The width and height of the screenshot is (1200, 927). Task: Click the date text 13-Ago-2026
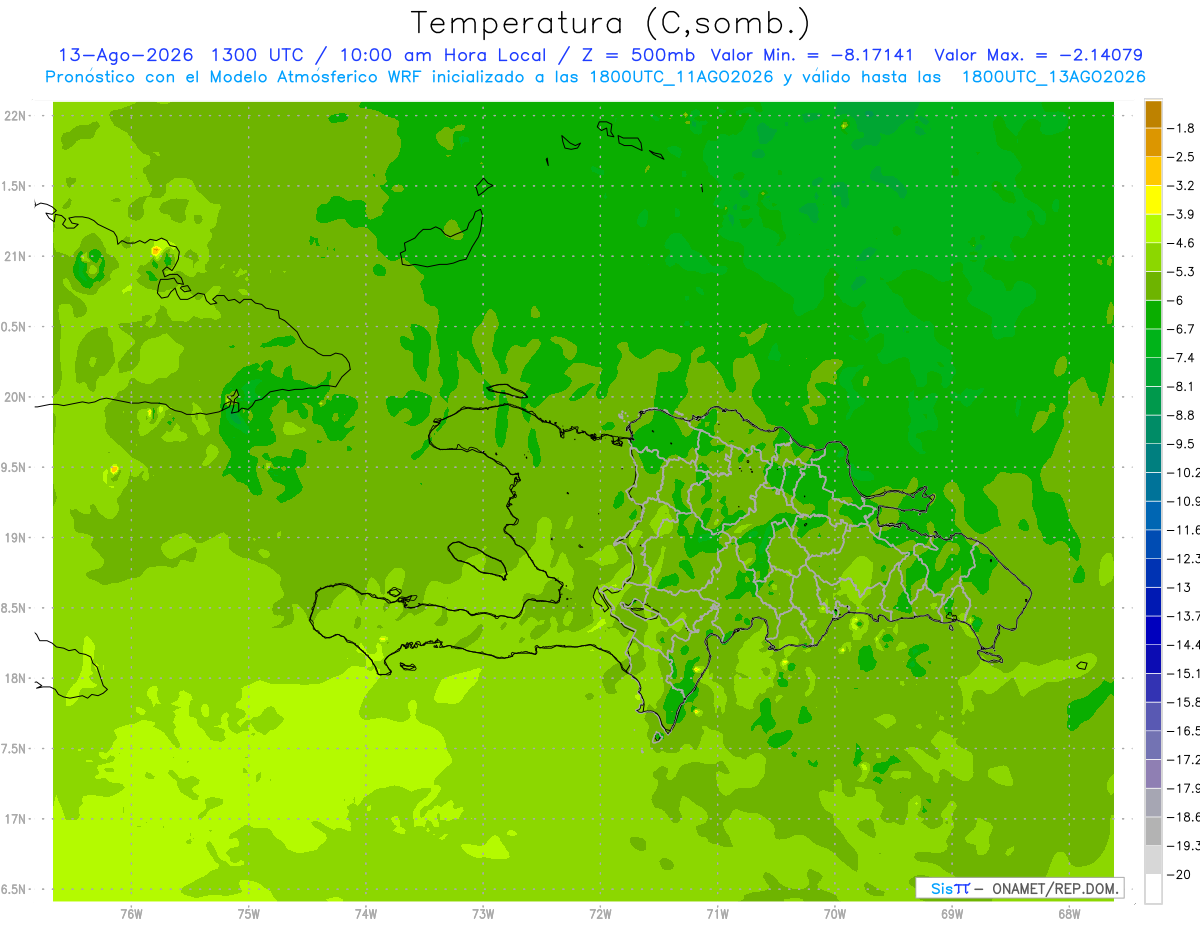click(x=125, y=55)
